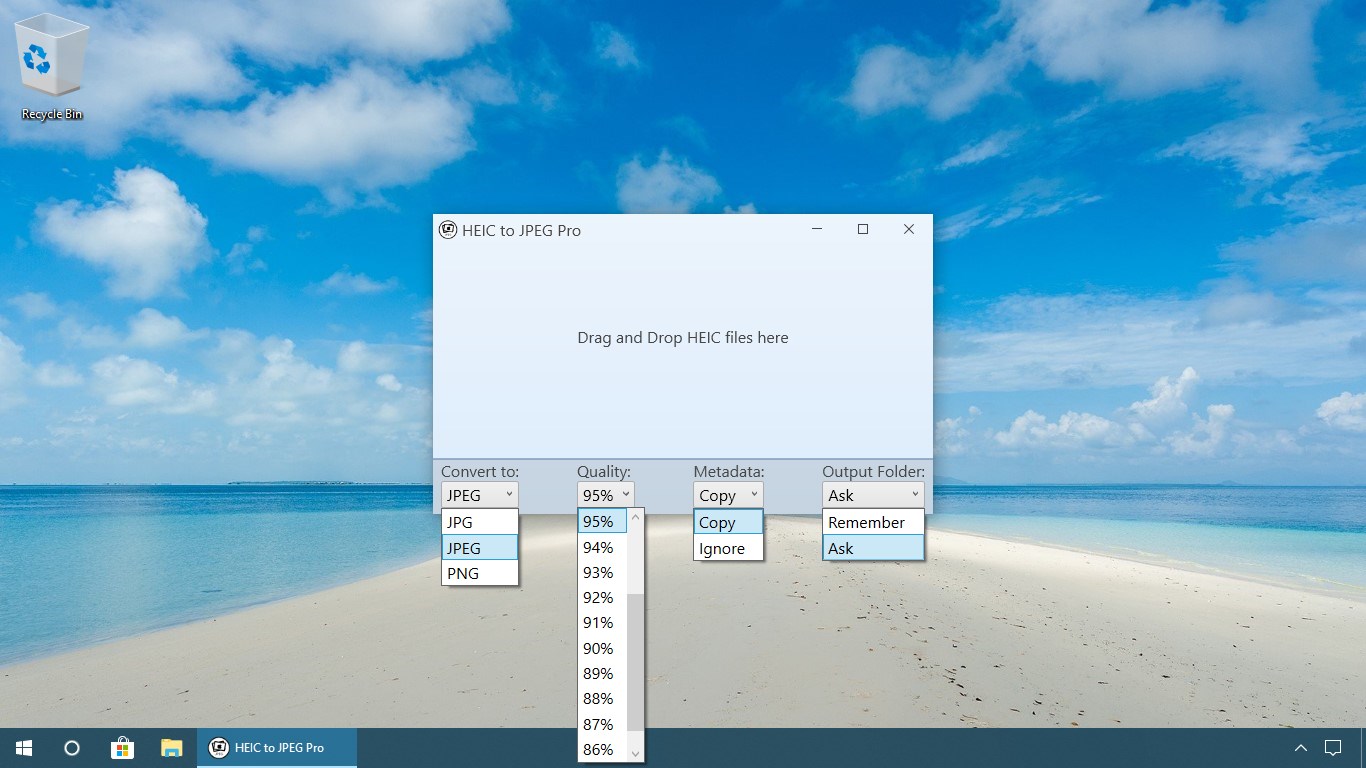Image resolution: width=1366 pixels, height=768 pixels.
Task: Select 88% quality
Action: pos(602,698)
